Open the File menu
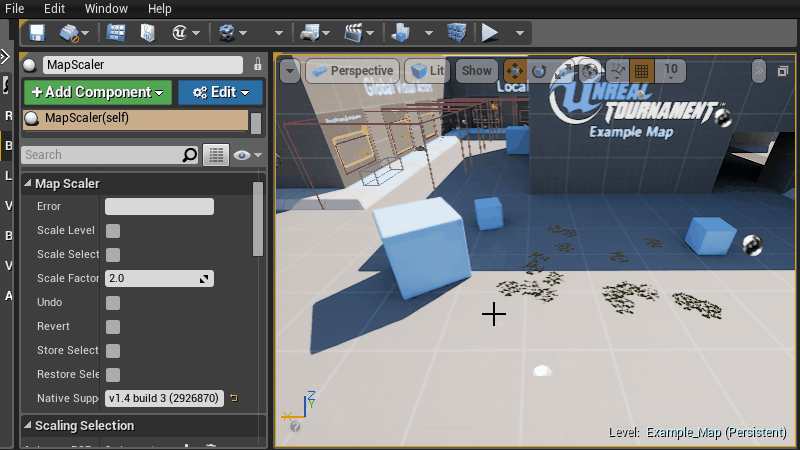This screenshot has width=800, height=450. [x=14, y=9]
